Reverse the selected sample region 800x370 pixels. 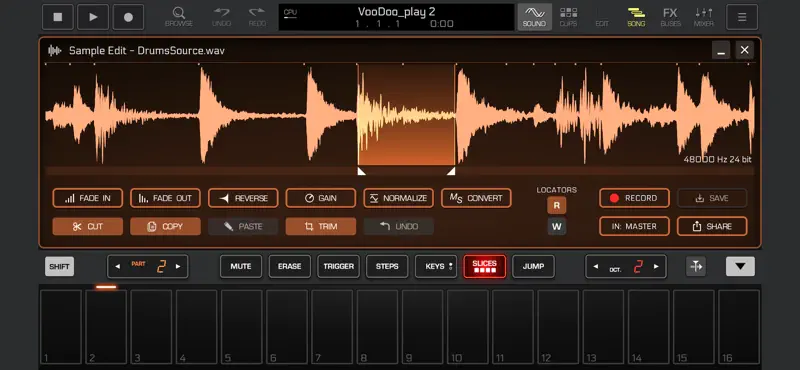[x=243, y=198]
